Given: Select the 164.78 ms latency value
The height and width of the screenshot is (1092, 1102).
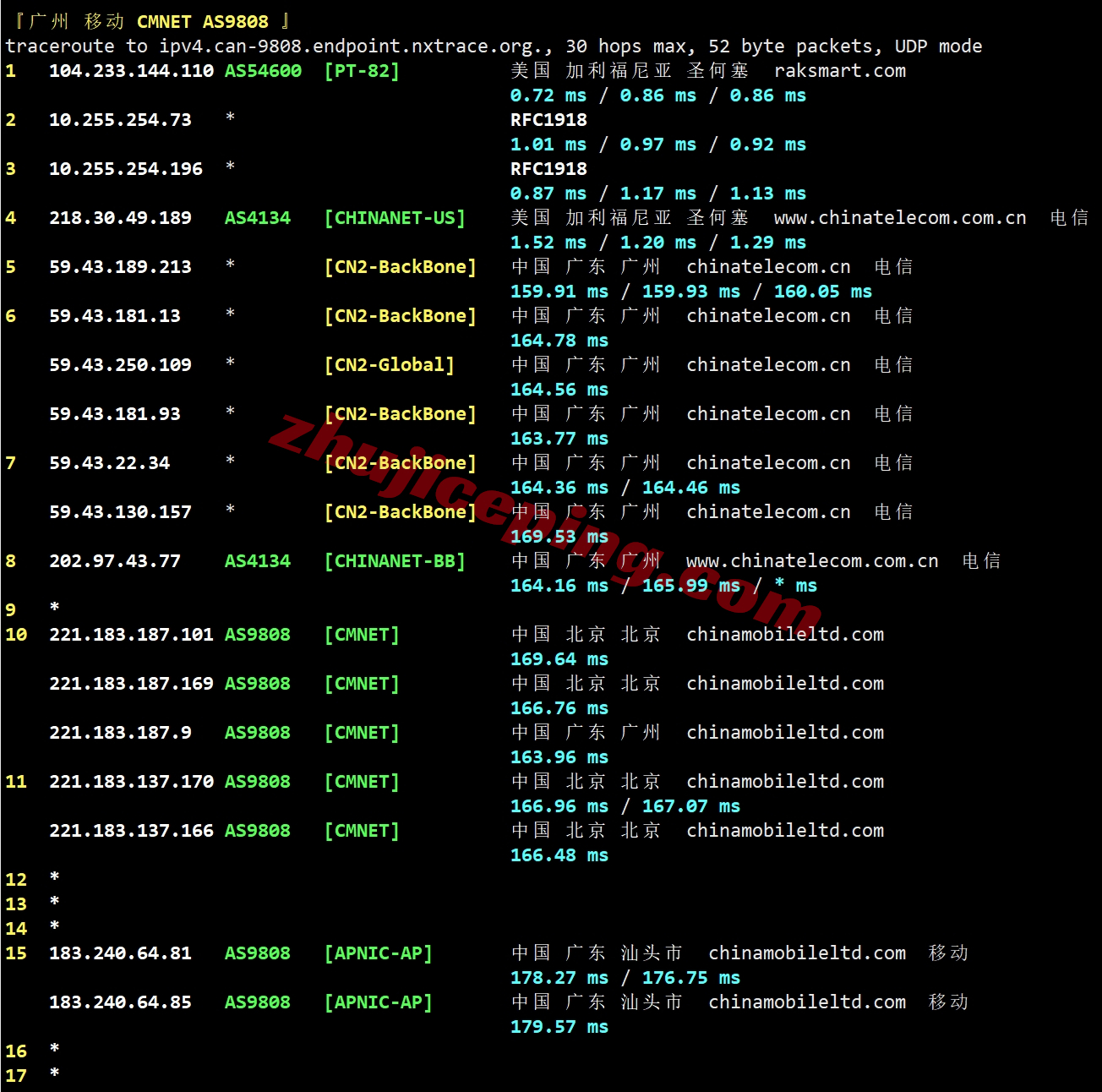Looking at the screenshot, I should click(559, 341).
